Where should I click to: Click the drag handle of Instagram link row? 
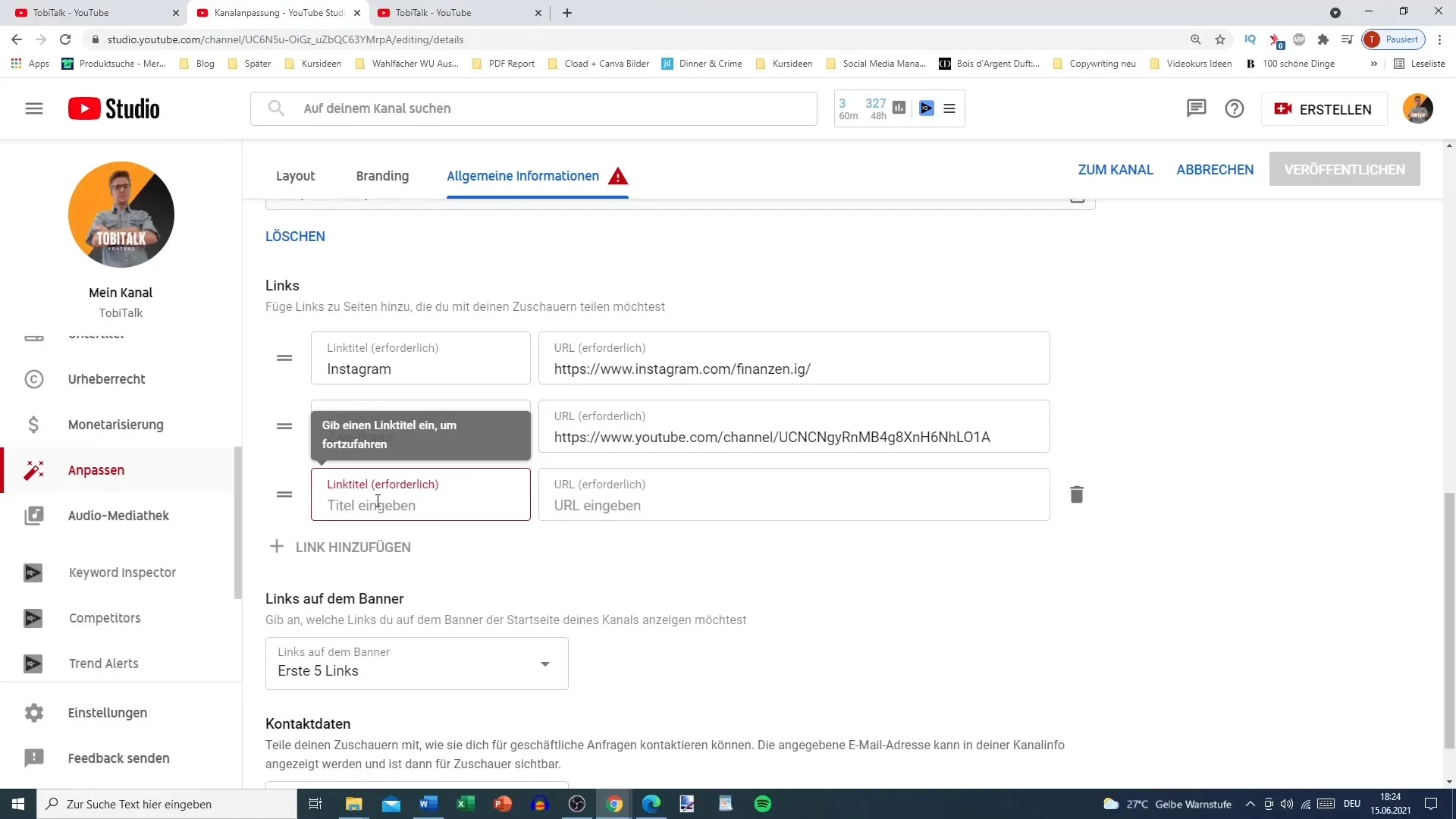click(x=284, y=358)
